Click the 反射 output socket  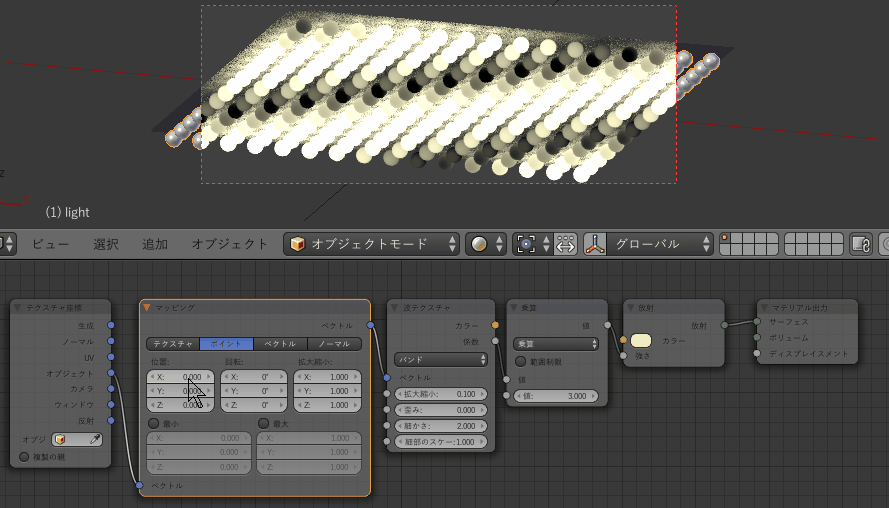111,421
